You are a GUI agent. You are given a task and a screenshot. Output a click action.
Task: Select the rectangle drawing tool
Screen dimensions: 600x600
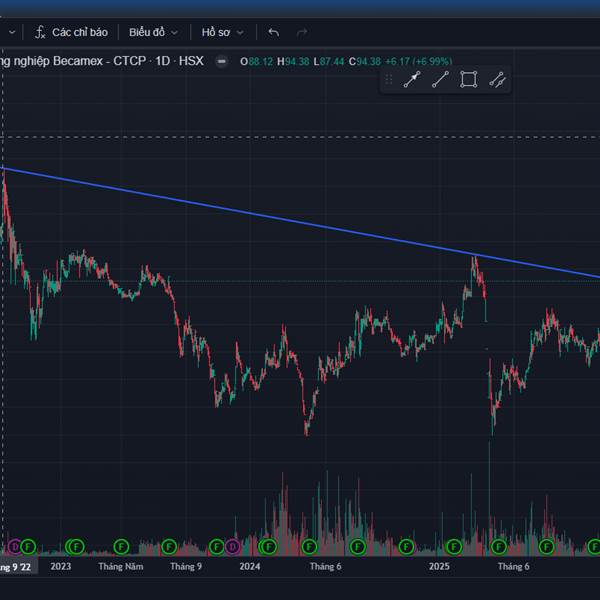coord(468,80)
